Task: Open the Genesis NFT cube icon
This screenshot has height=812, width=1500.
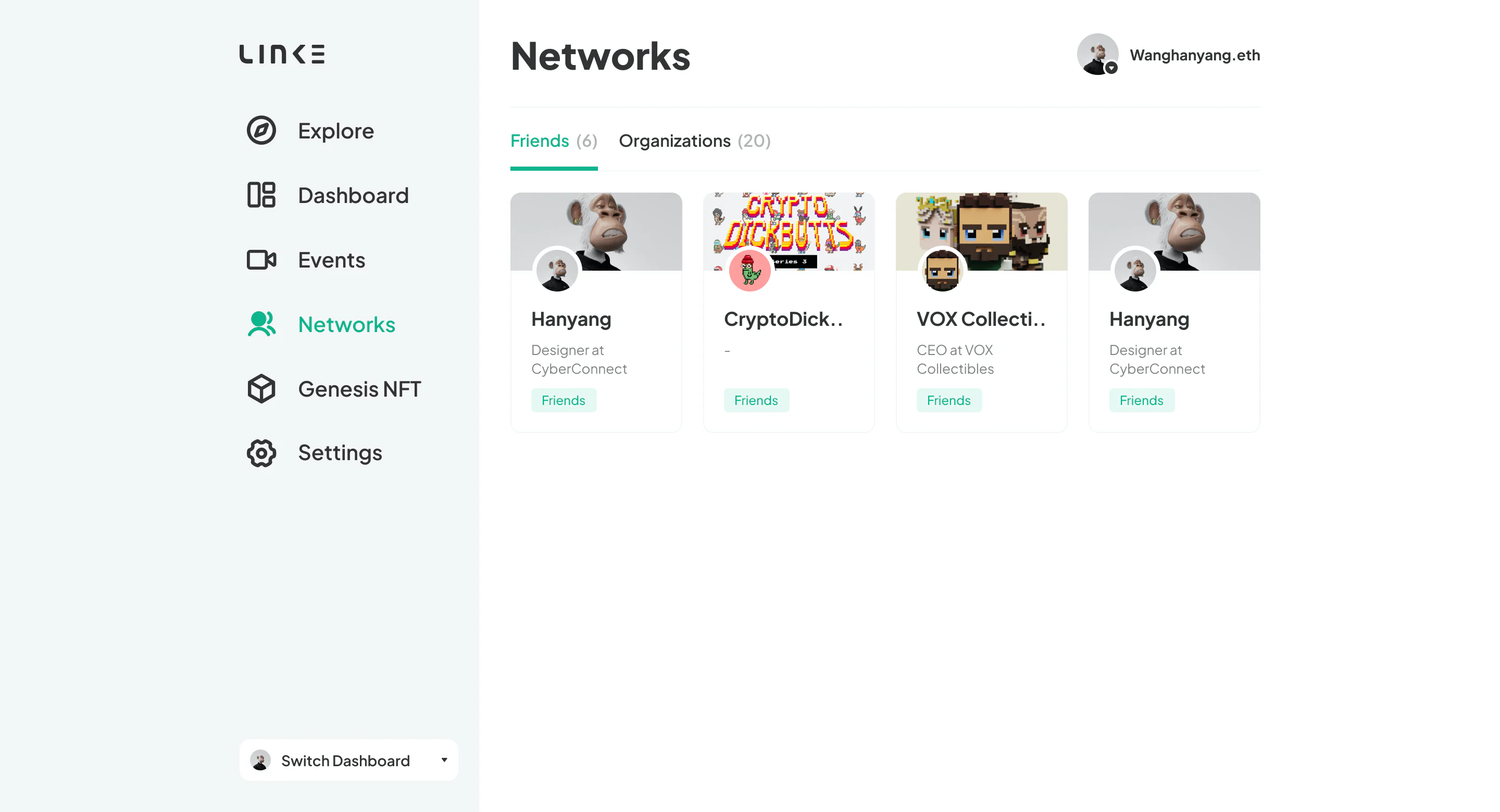Action: 261,389
